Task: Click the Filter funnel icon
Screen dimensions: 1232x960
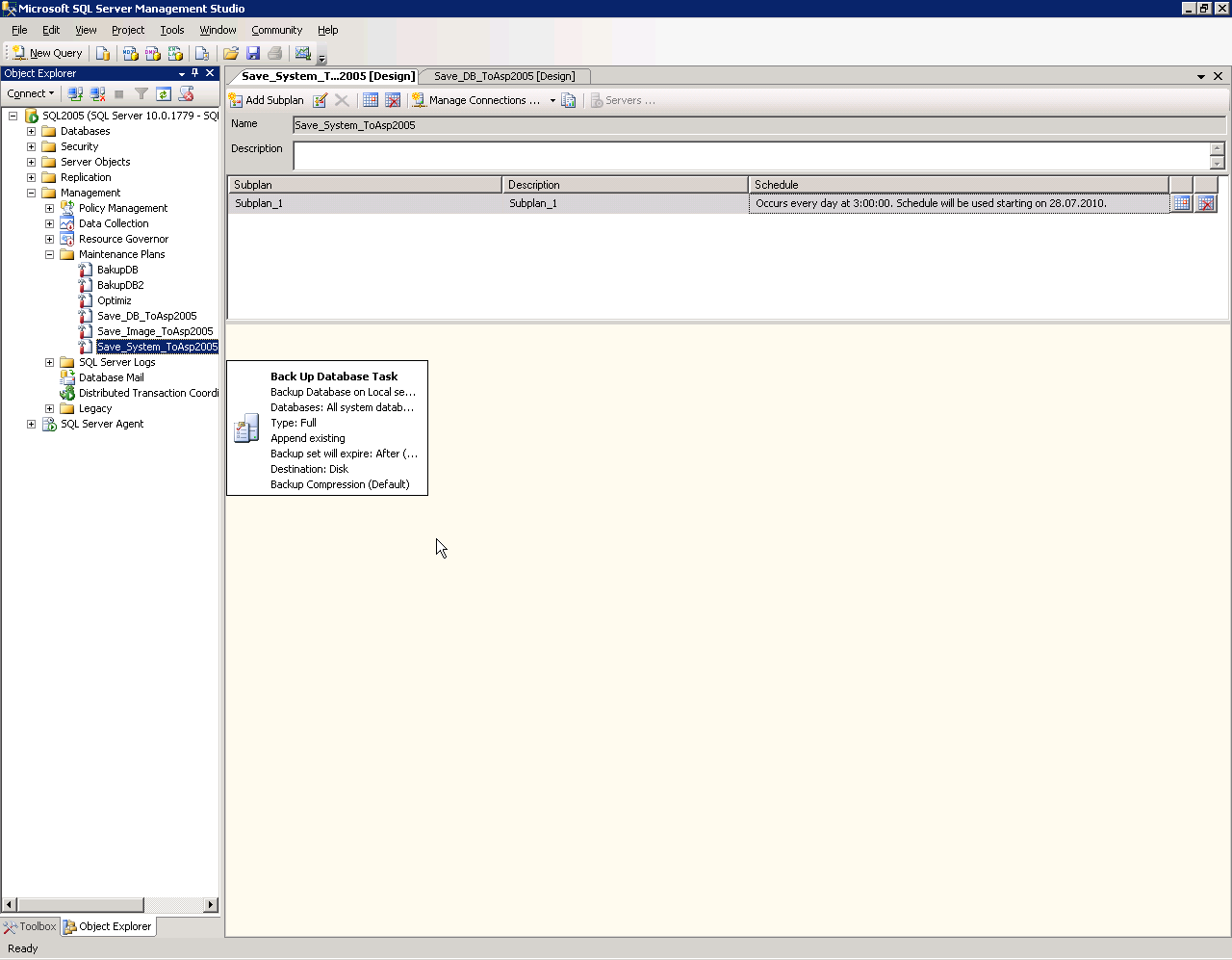Action: click(141, 93)
